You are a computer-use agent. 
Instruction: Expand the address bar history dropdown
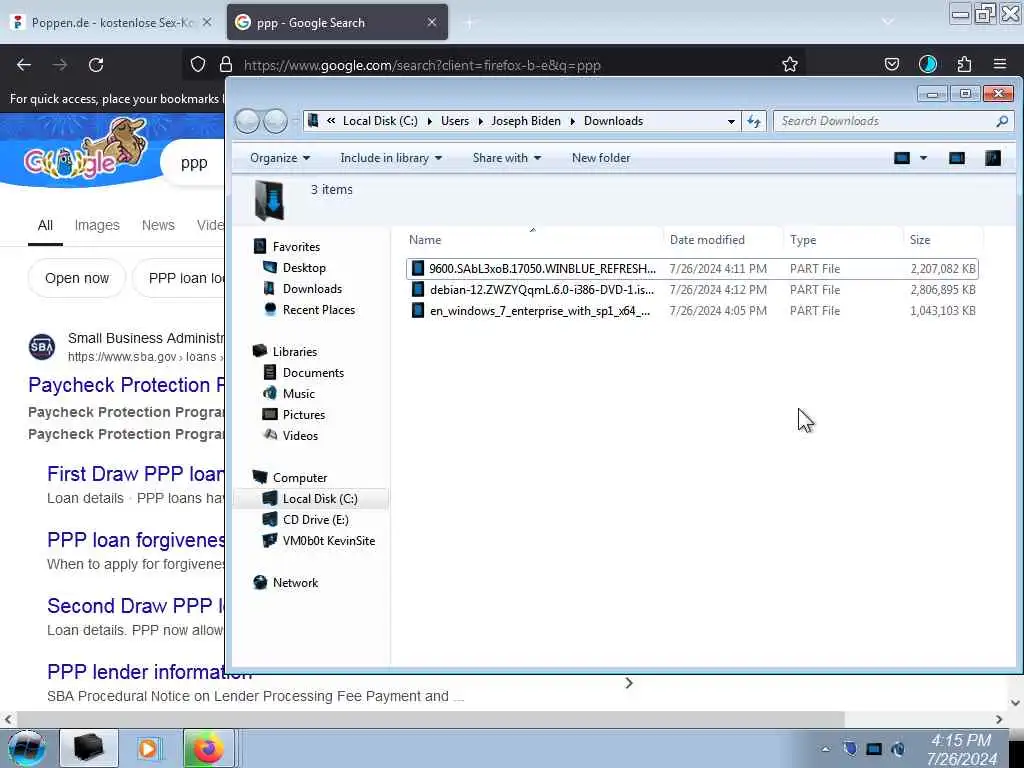pyautogui.click(x=731, y=121)
